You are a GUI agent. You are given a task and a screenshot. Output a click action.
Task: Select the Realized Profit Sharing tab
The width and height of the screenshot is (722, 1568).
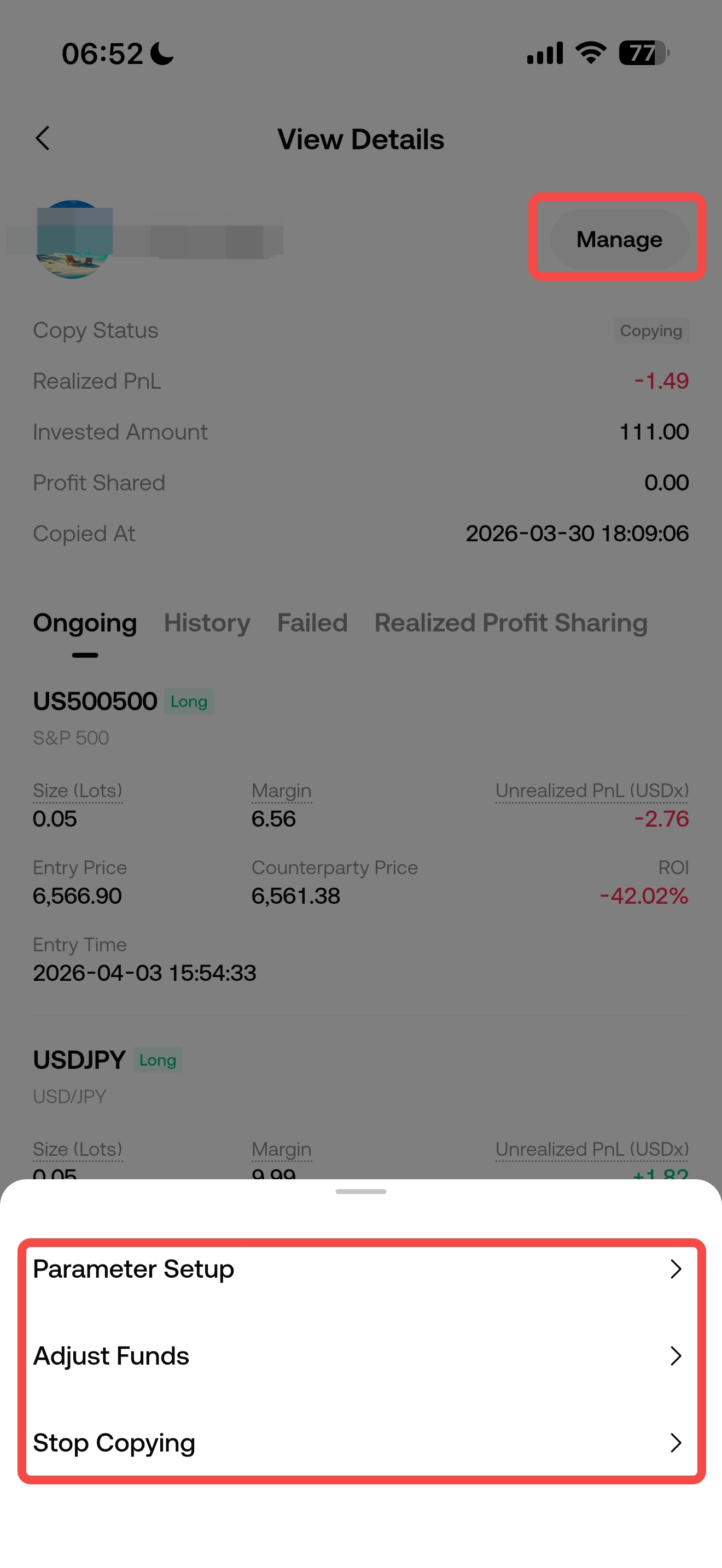coord(511,623)
